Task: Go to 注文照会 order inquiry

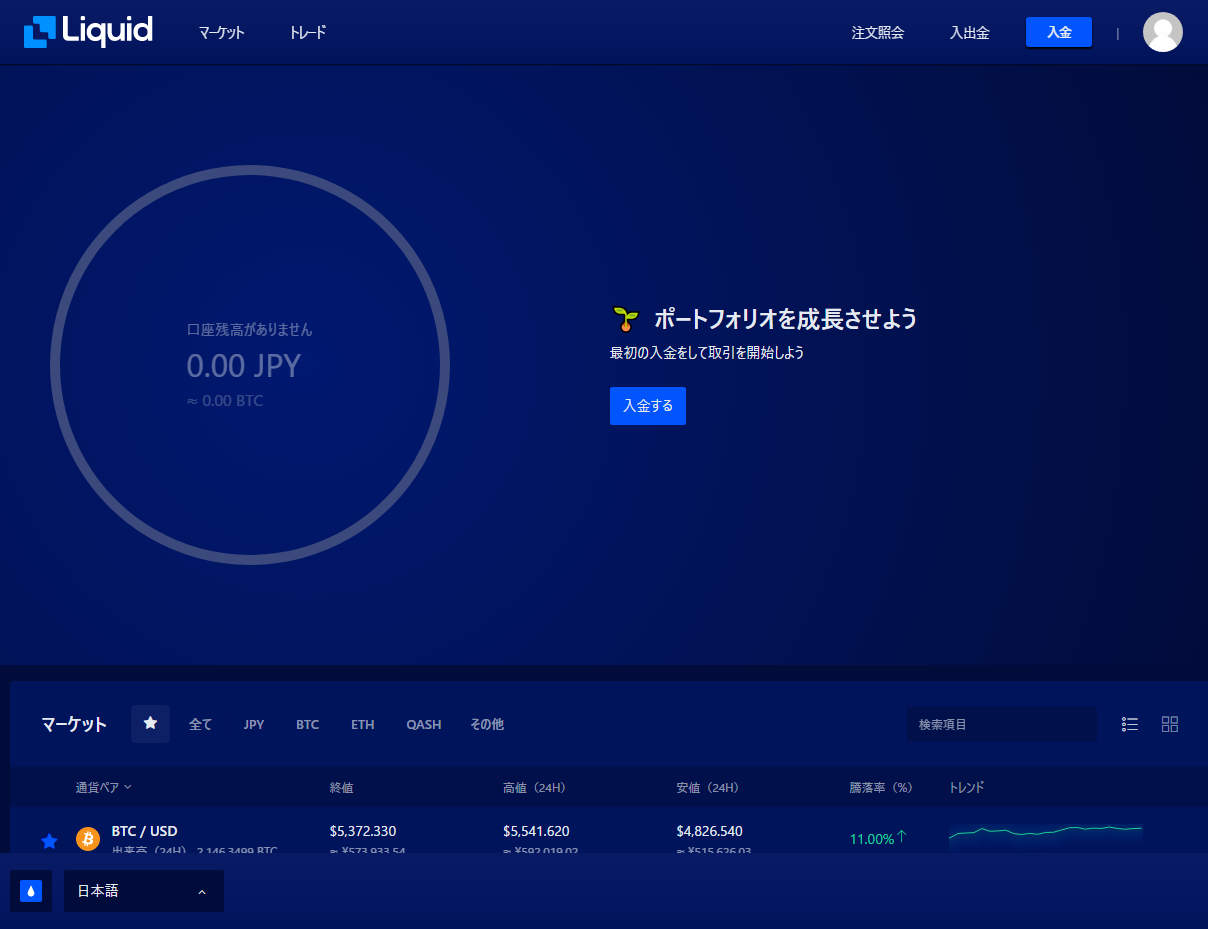Action: pyautogui.click(x=877, y=33)
